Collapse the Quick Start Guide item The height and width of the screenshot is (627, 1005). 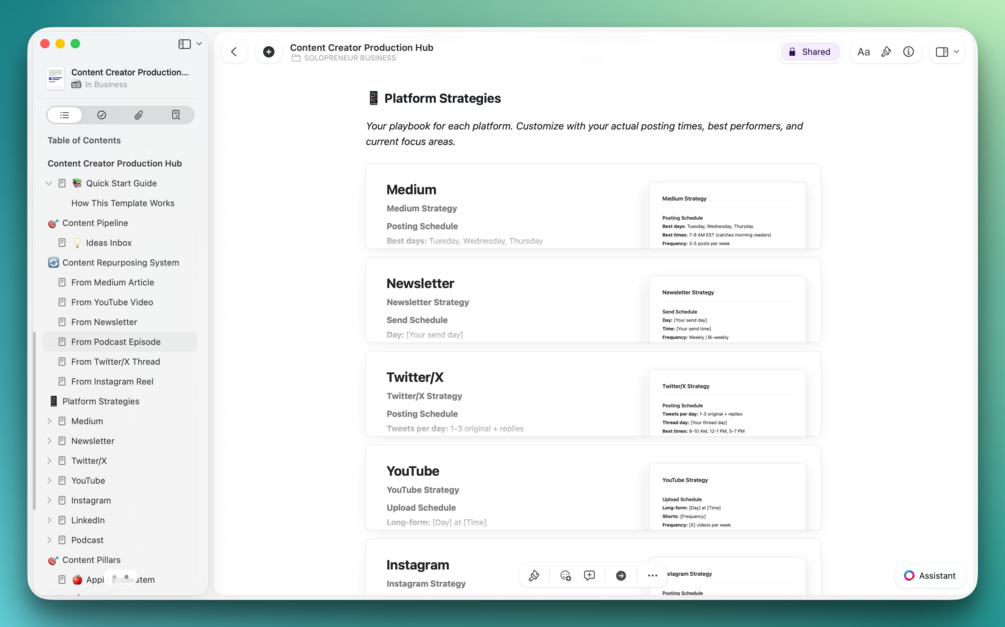pos(49,183)
